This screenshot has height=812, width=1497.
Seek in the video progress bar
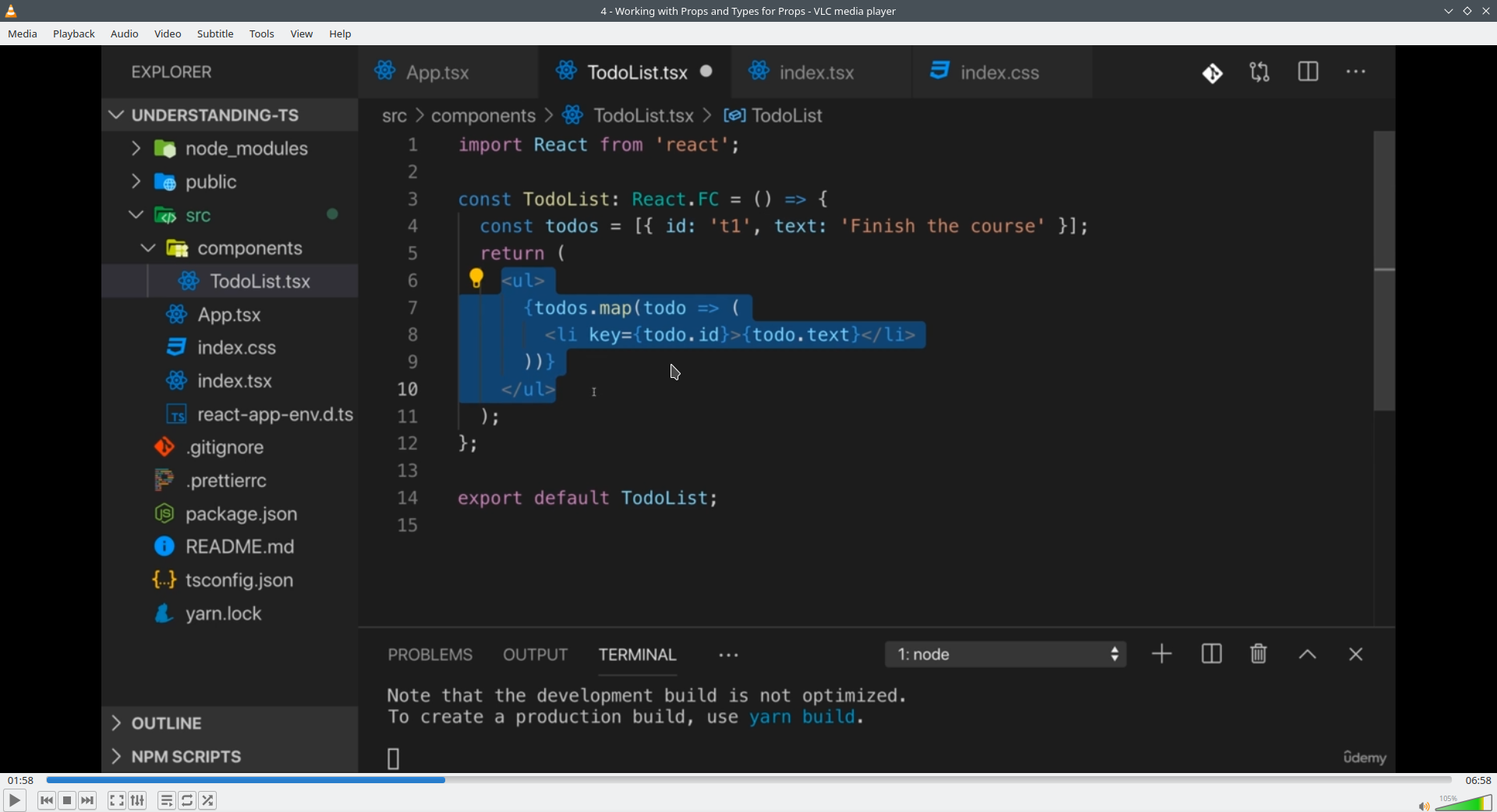748,780
